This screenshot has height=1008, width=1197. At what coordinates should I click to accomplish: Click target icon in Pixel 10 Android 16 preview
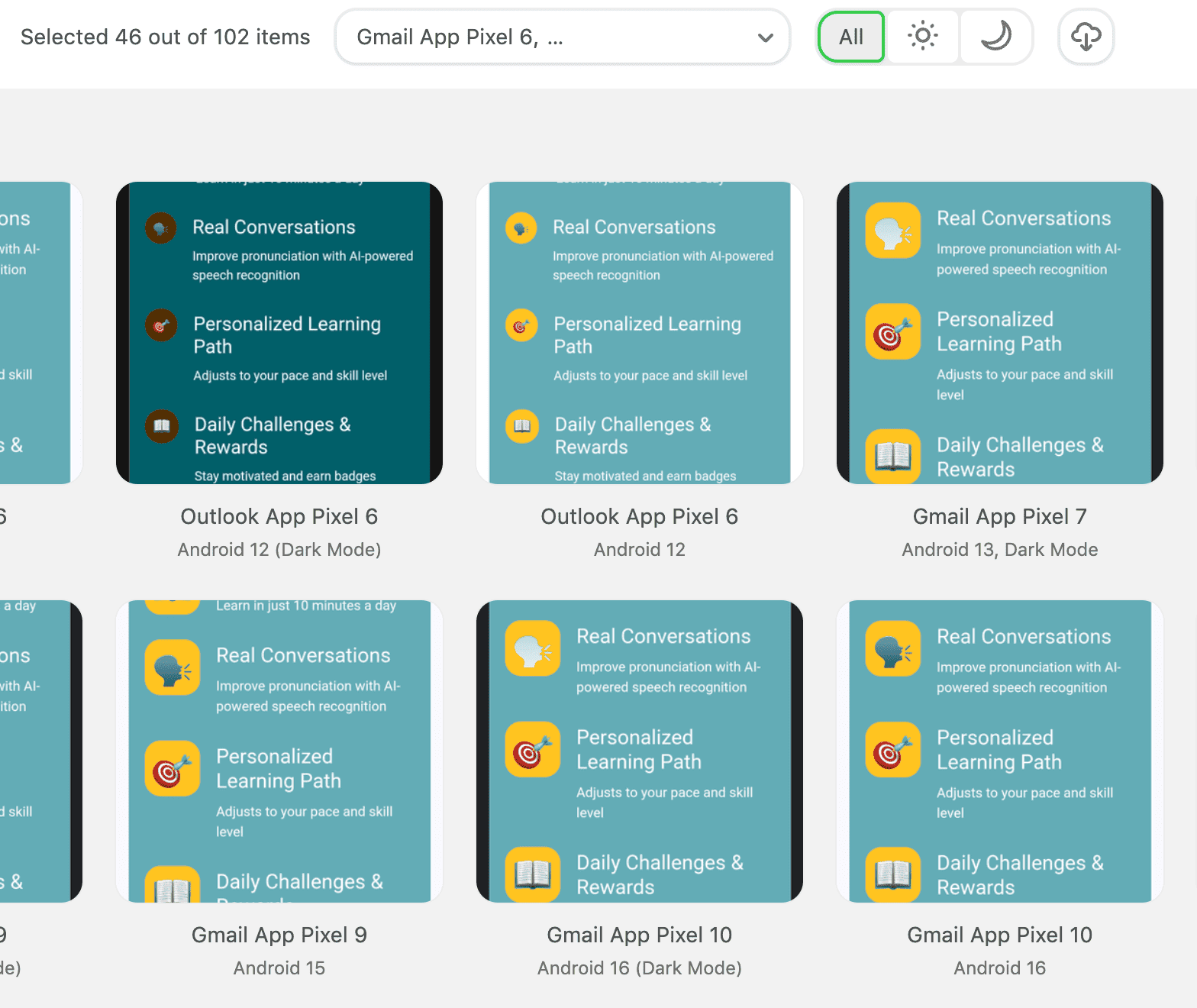893,750
